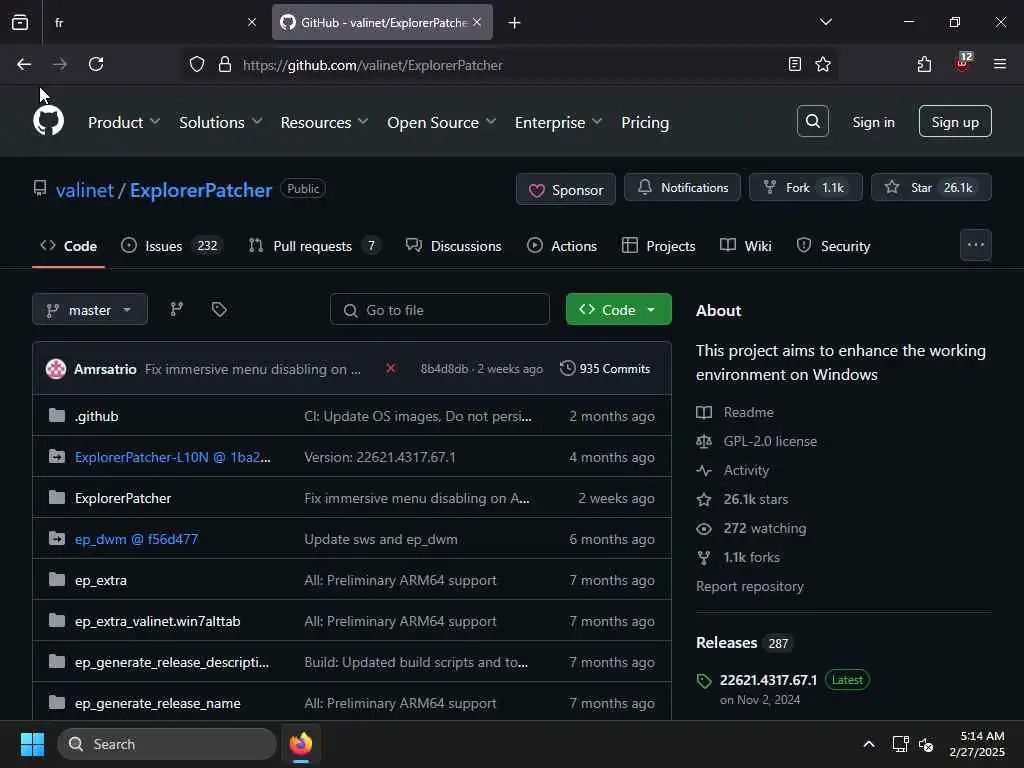The width and height of the screenshot is (1024, 768).
Task: Open the green Code dropdown button
Action: click(618, 310)
